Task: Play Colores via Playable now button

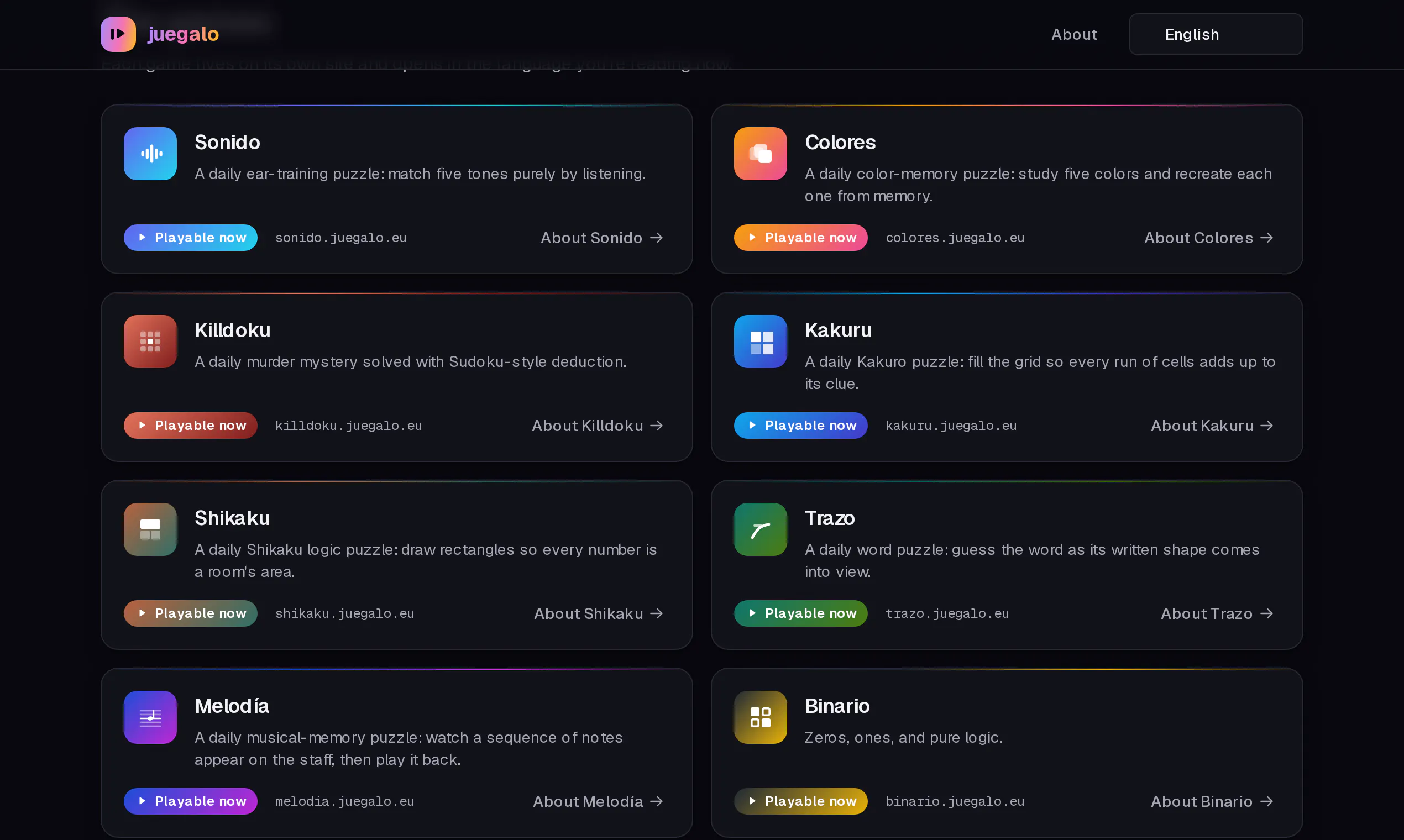Action: click(x=800, y=238)
